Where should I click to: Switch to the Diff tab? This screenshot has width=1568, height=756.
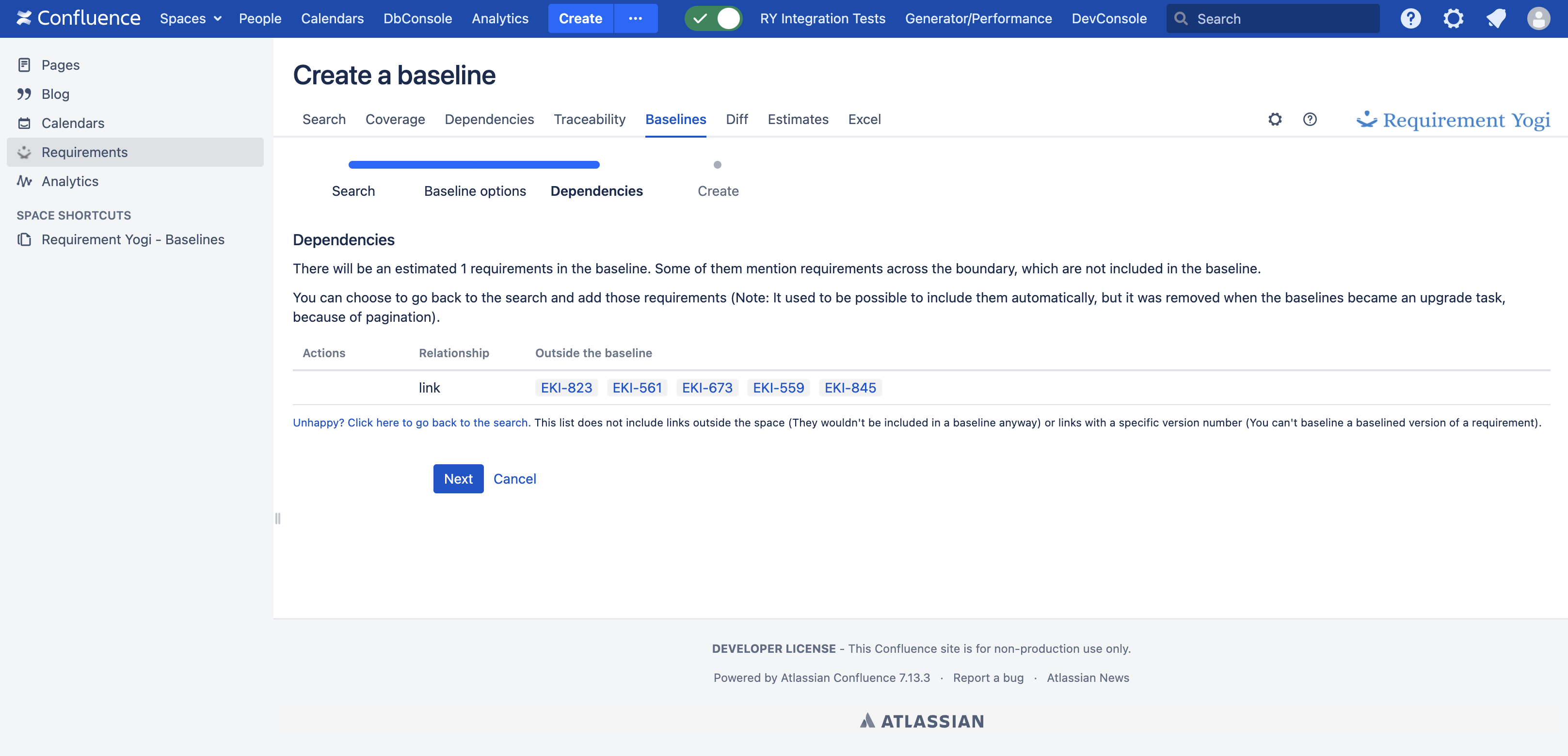pos(736,119)
